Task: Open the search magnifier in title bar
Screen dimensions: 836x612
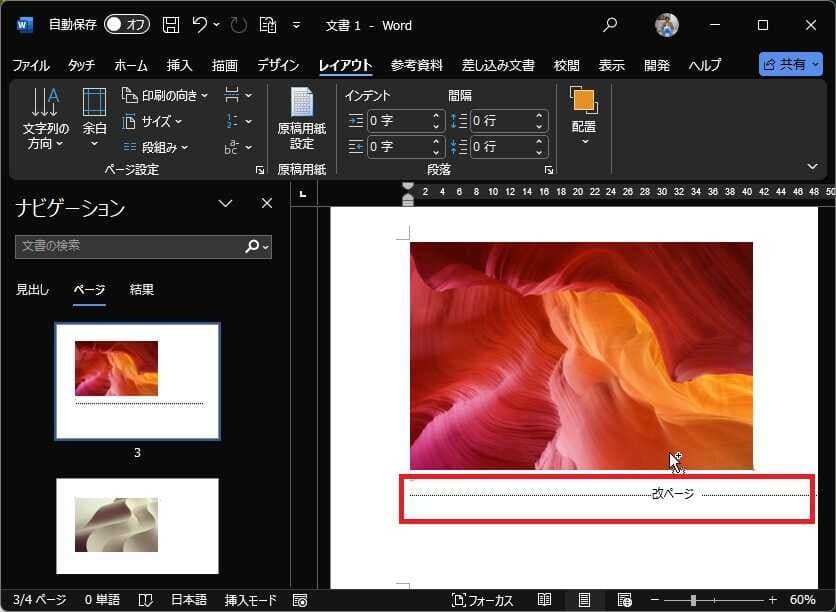Action: pos(610,25)
